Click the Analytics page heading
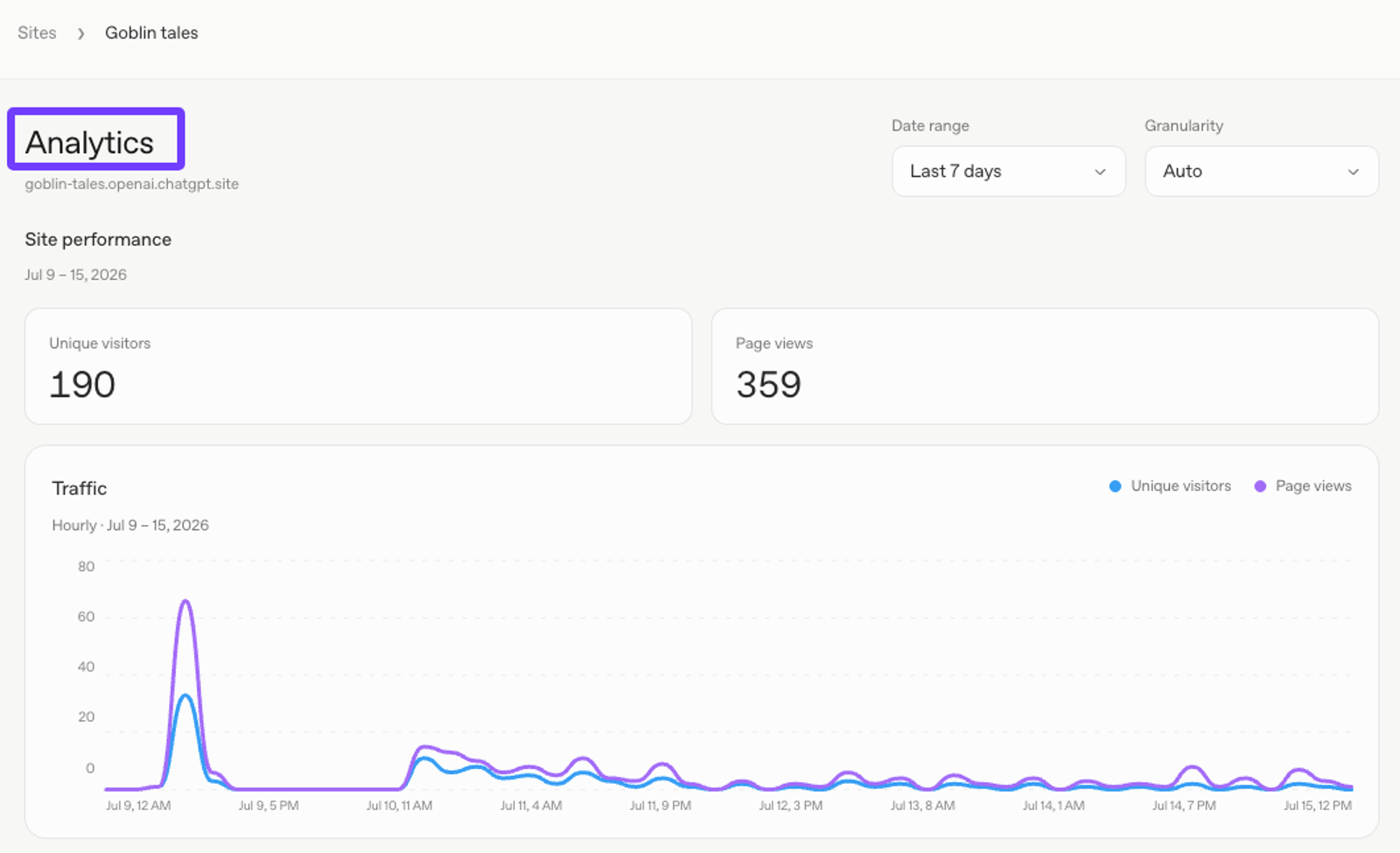The width and height of the screenshot is (1400, 853). click(89, 143)
